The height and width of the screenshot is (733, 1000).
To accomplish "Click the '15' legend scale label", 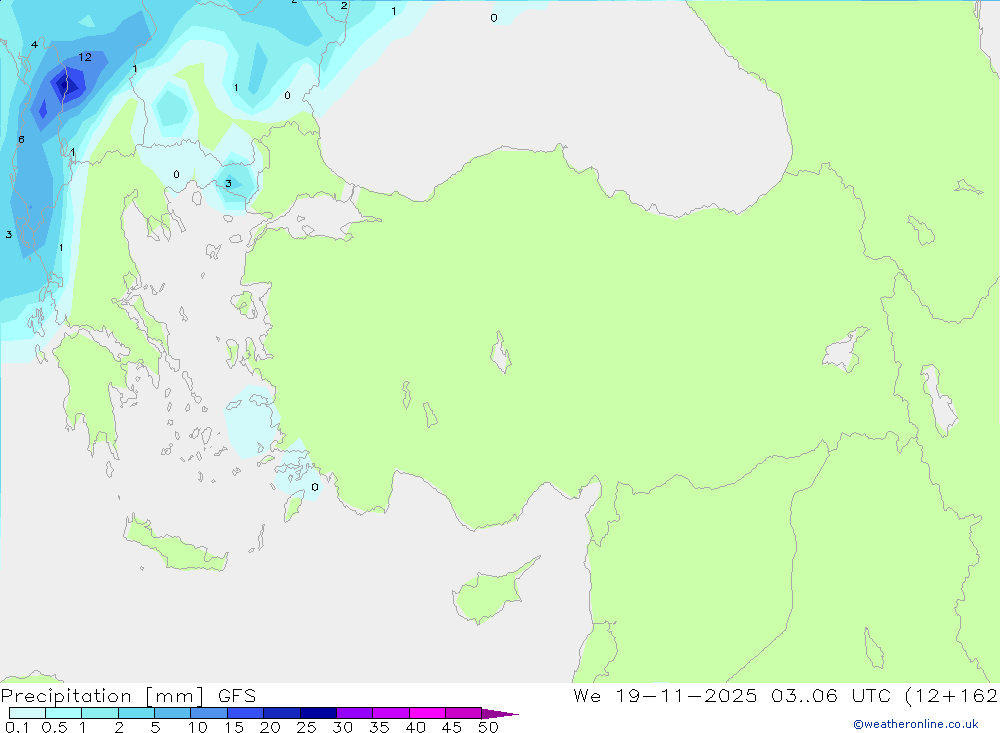I will 234,727.
